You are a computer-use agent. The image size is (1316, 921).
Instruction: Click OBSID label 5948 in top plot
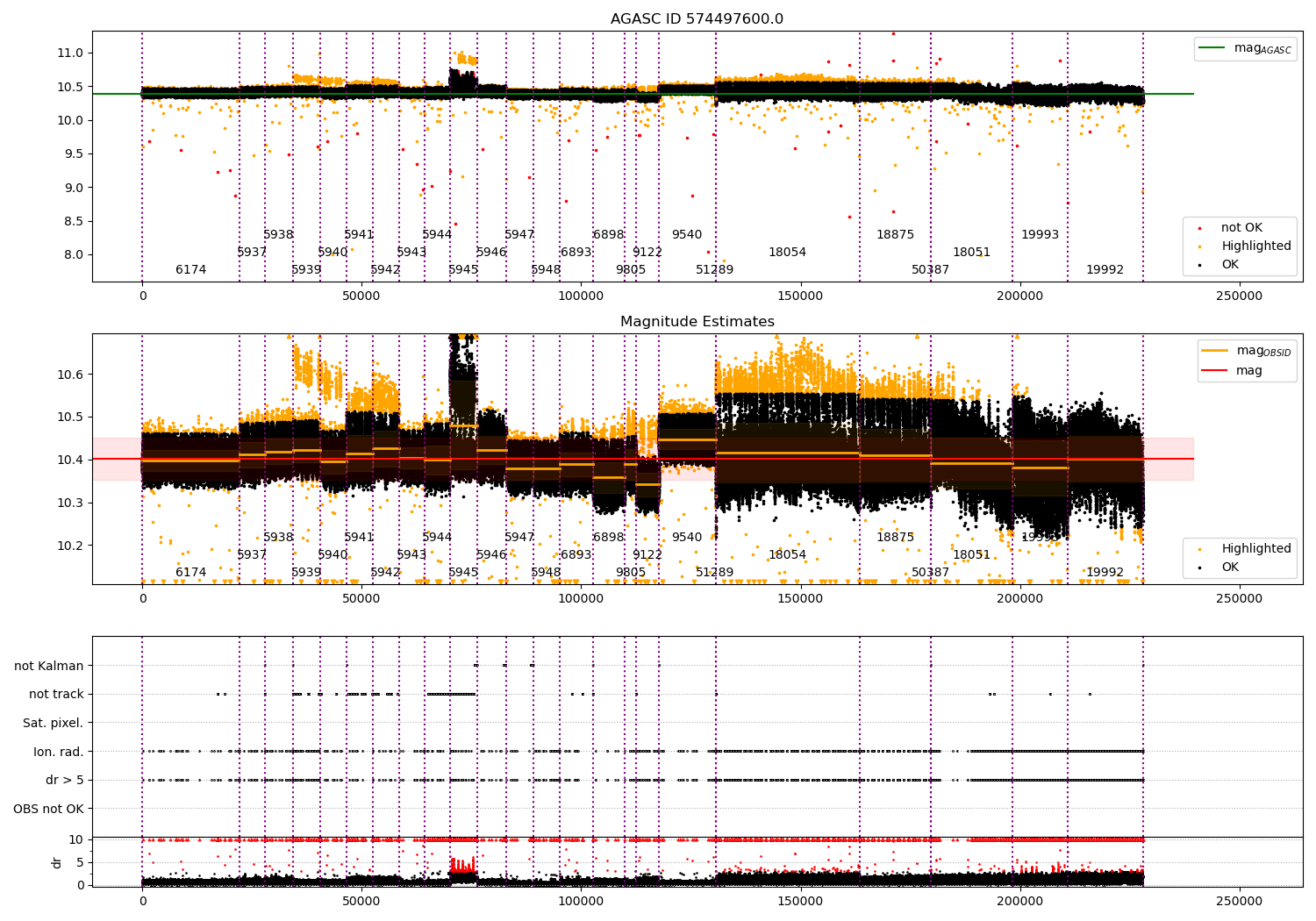[x=546, y=269]
